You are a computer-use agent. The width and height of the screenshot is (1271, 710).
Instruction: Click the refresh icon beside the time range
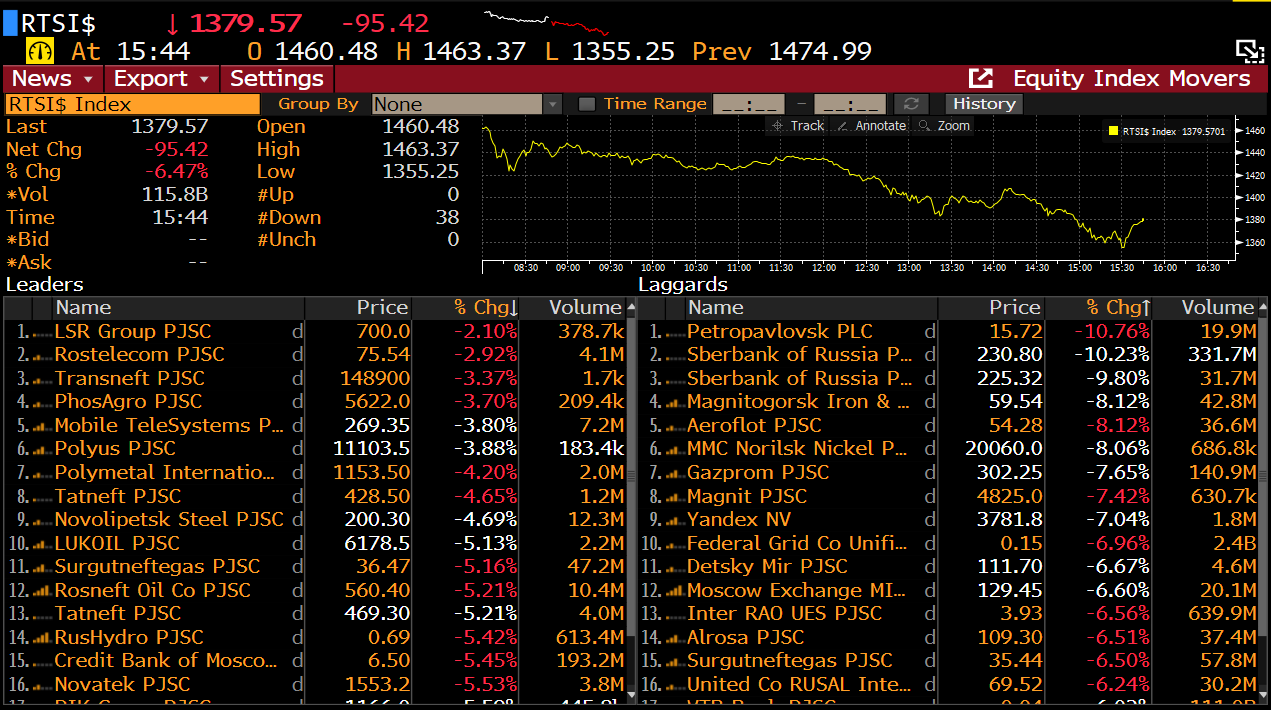pyautogui.click(x=910, y=104)
